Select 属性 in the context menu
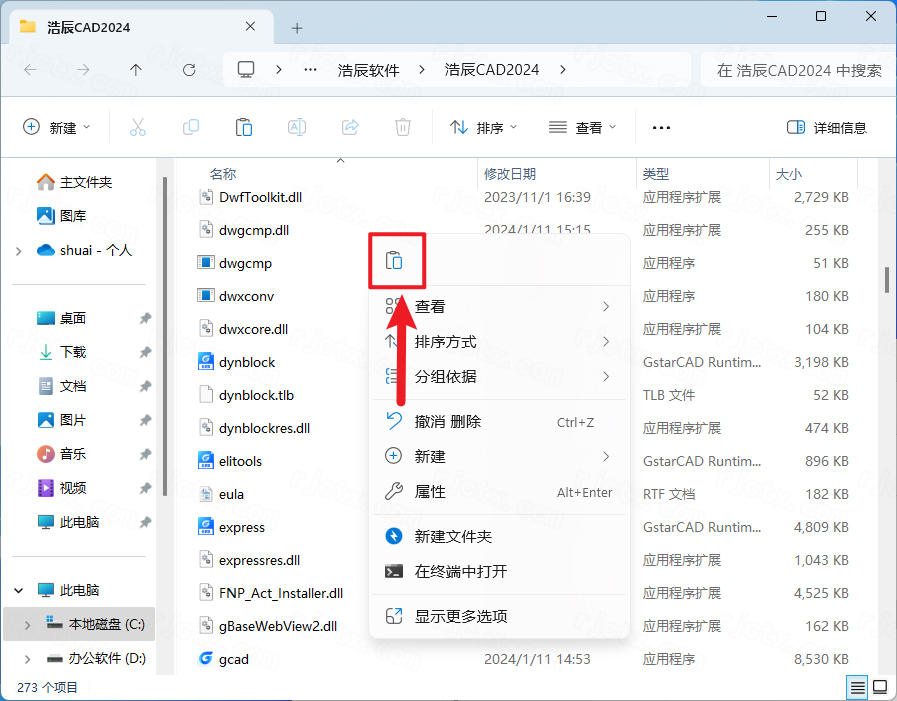Viewport: 897px width, 701px height. [430, 492]
